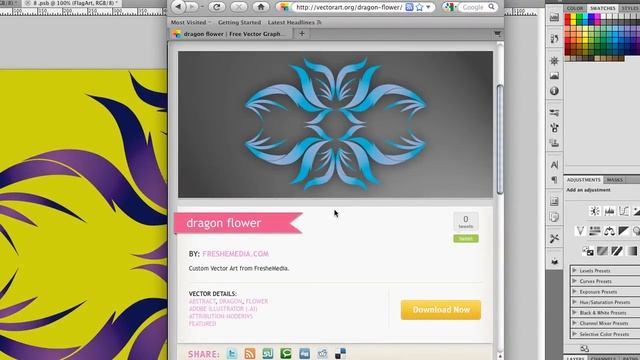
Task: Open the FRESHEMEDIA.COM author link
Action: 236,254
